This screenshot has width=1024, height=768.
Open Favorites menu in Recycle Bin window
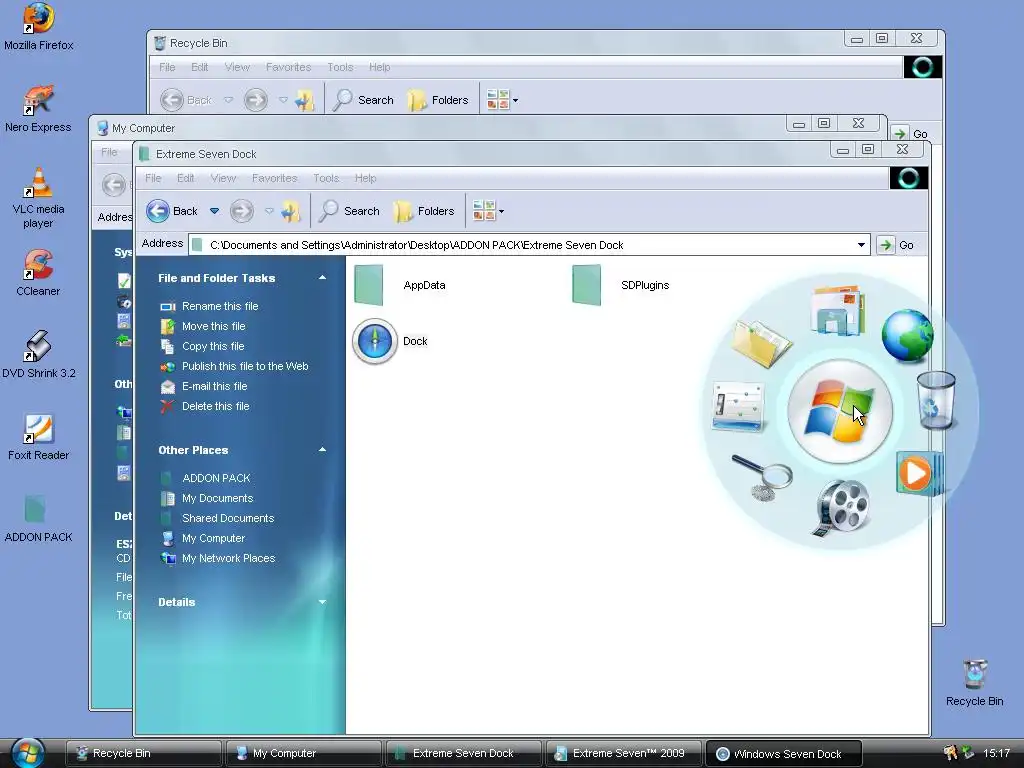click(x=288, y=67)
